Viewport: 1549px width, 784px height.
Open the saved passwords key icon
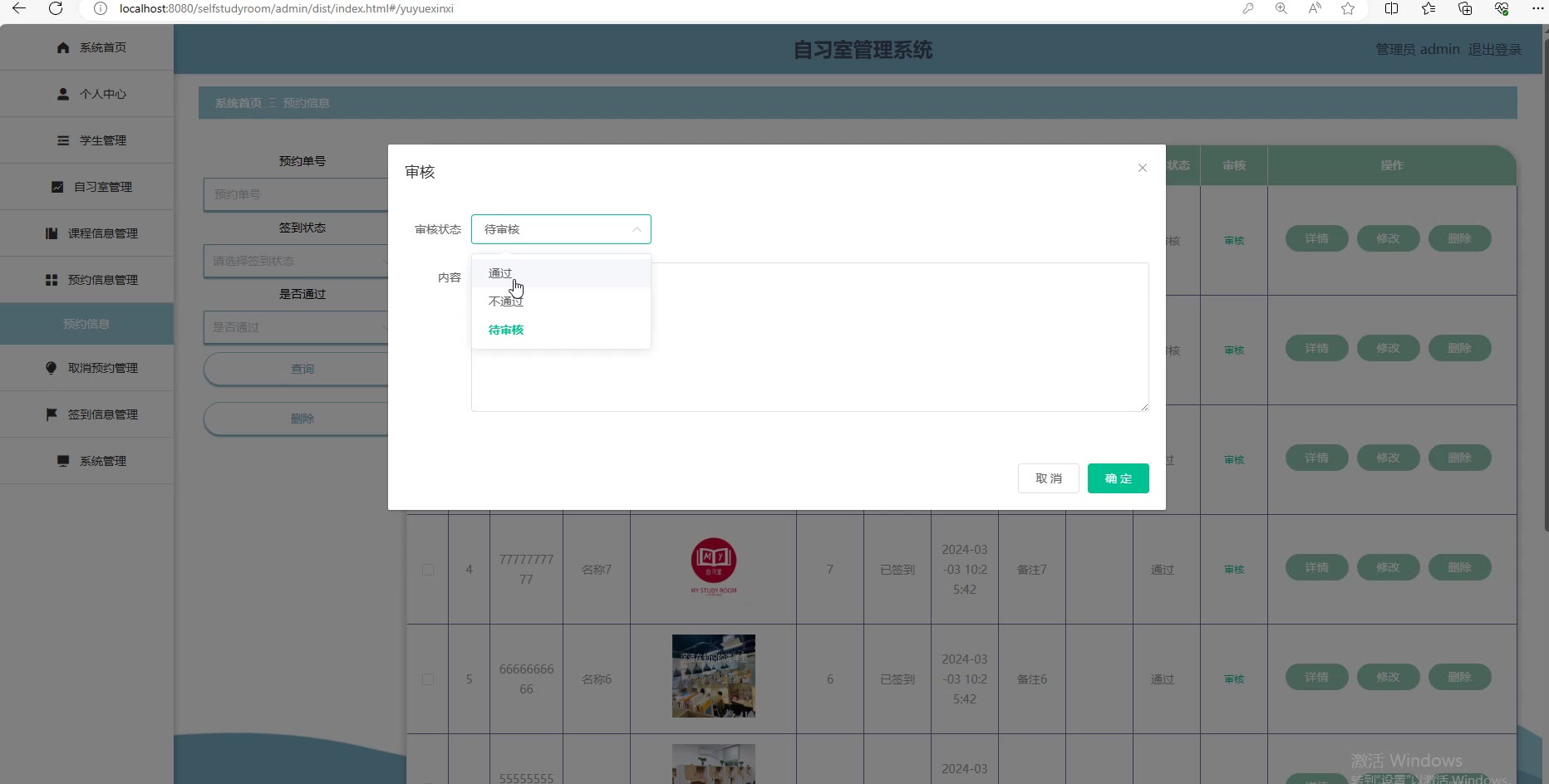click(x=1248, y=8)
